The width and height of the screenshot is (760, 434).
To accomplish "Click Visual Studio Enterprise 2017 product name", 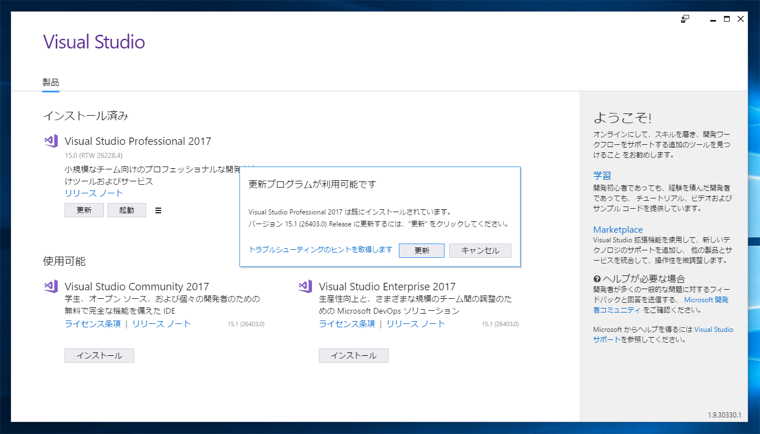I will click(x=387, y=287).
